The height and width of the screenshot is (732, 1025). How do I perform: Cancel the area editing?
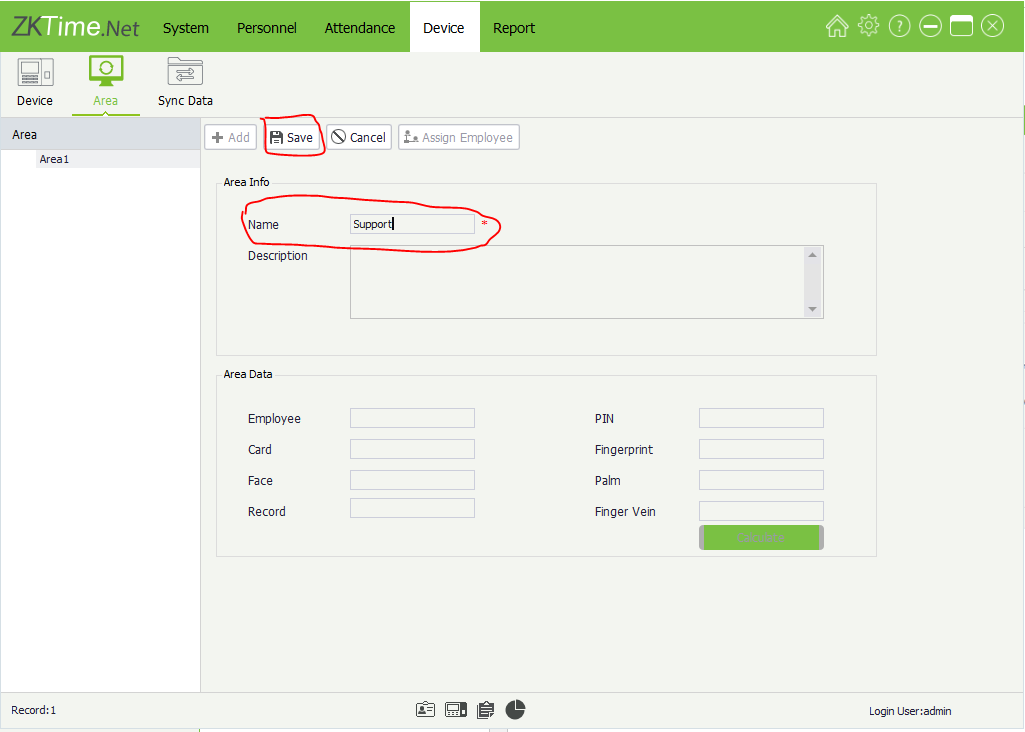(359, 138)
